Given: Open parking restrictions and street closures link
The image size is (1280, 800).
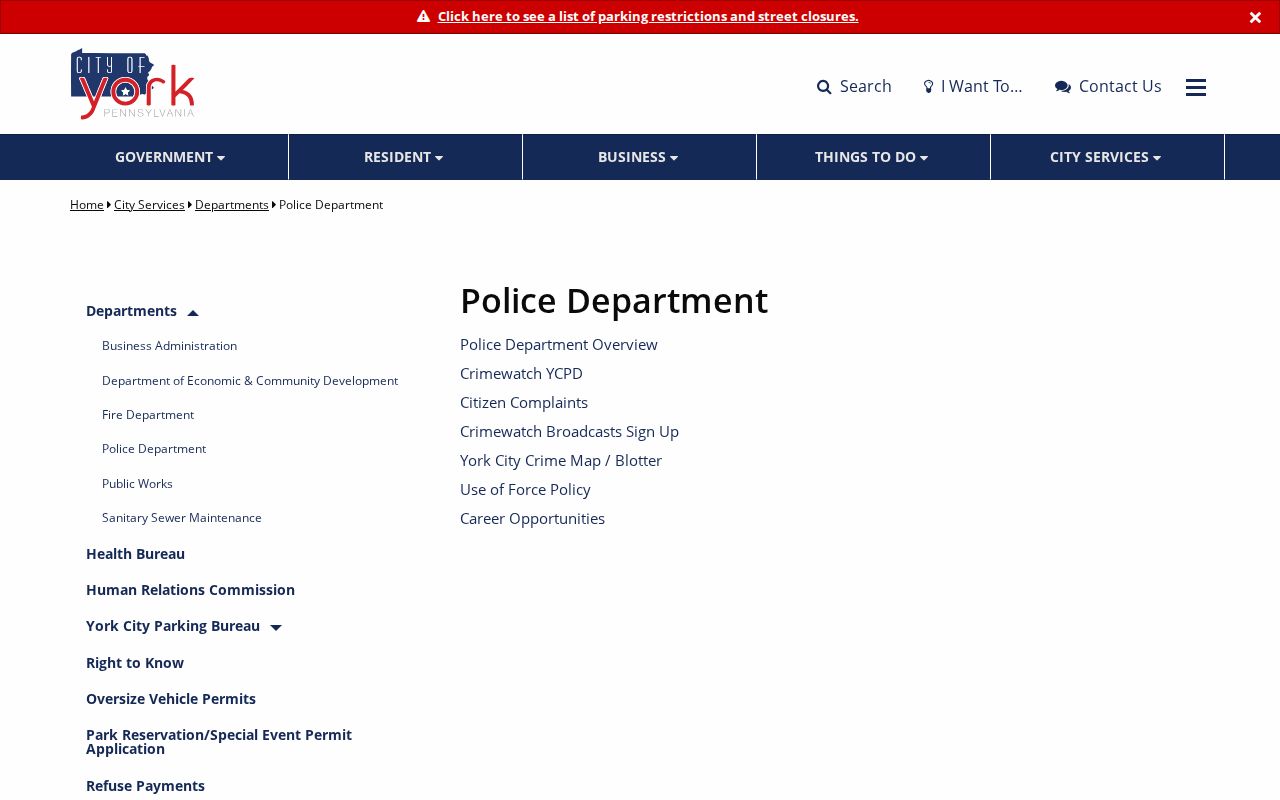Looking at the screenshot, I should point(648,16).
